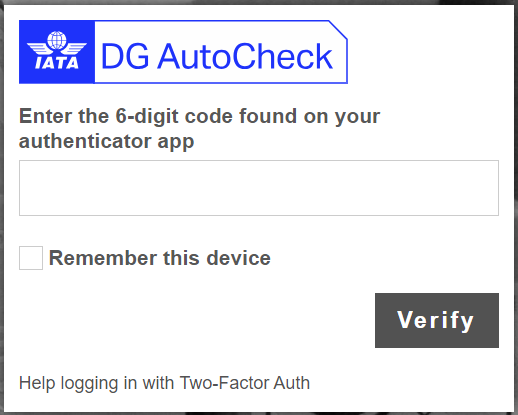Tick the Remember this device checkbox
This screenshot has width=518, height=415.
point(31,258)
